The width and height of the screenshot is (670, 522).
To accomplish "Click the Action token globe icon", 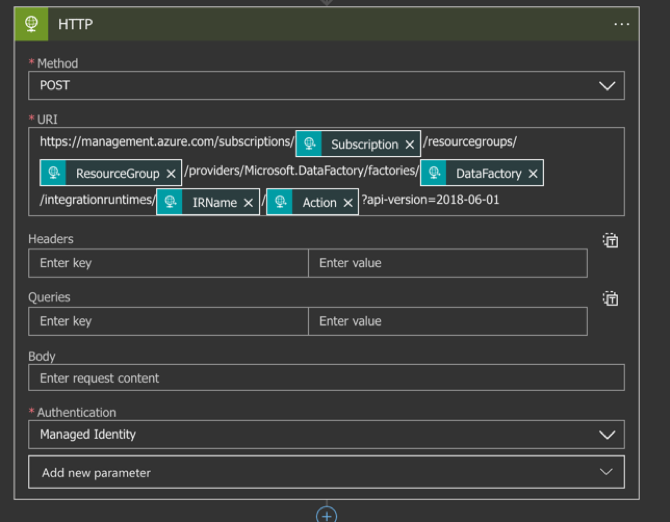I will coord(280,202).
